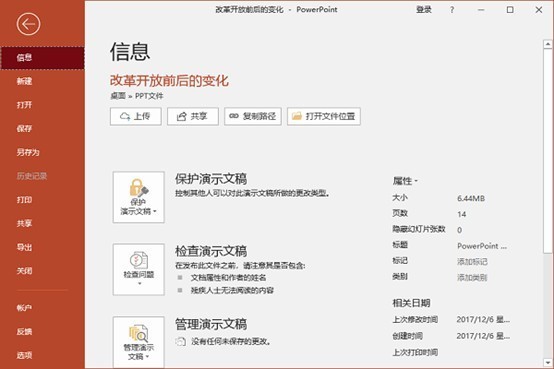Click the scrollbar up arrow
The image size is (554, 369).
pyautogui.click(x=548, y=44)
